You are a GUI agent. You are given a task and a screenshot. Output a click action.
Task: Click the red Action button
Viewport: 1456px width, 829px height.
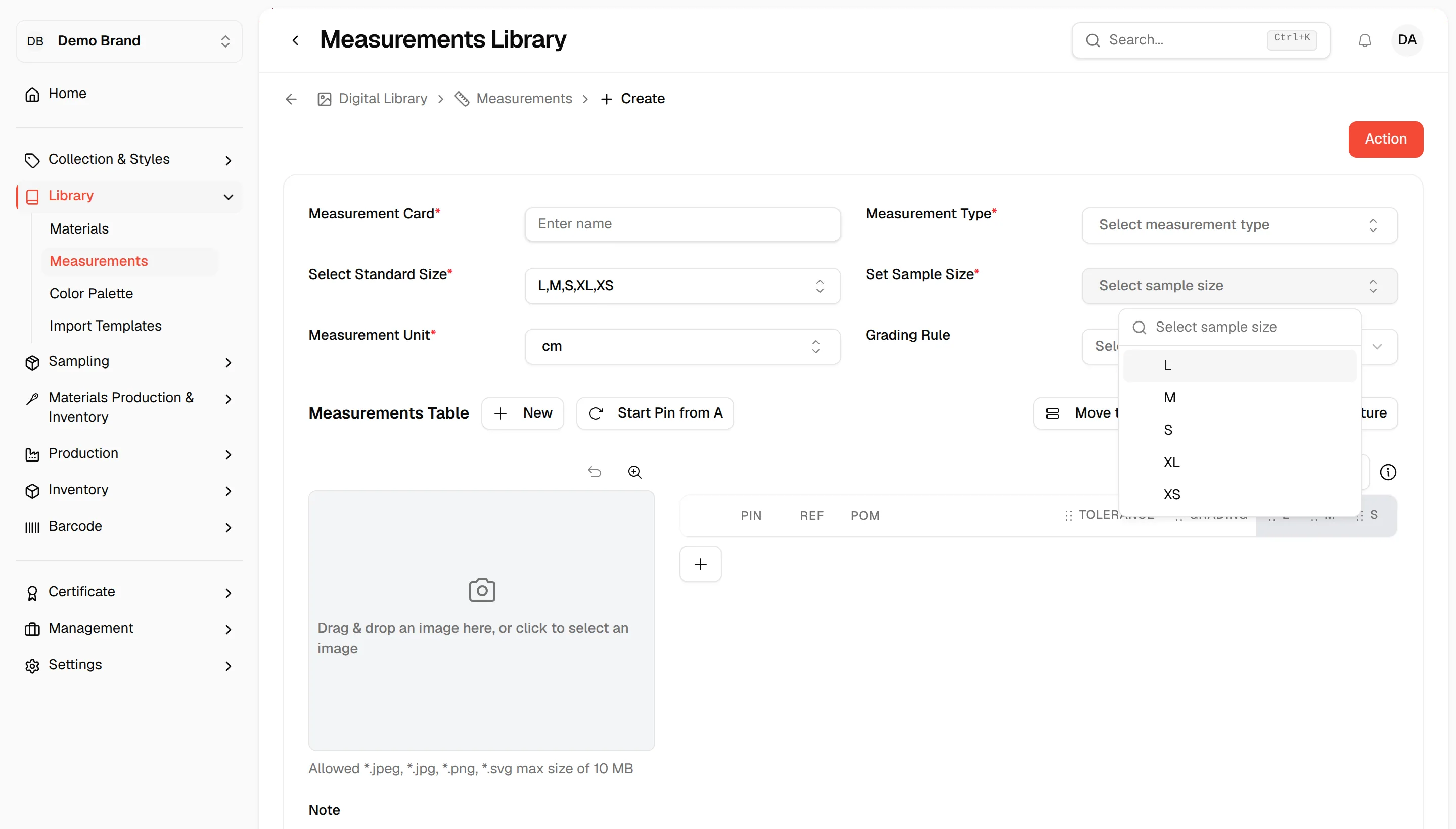1385,140
